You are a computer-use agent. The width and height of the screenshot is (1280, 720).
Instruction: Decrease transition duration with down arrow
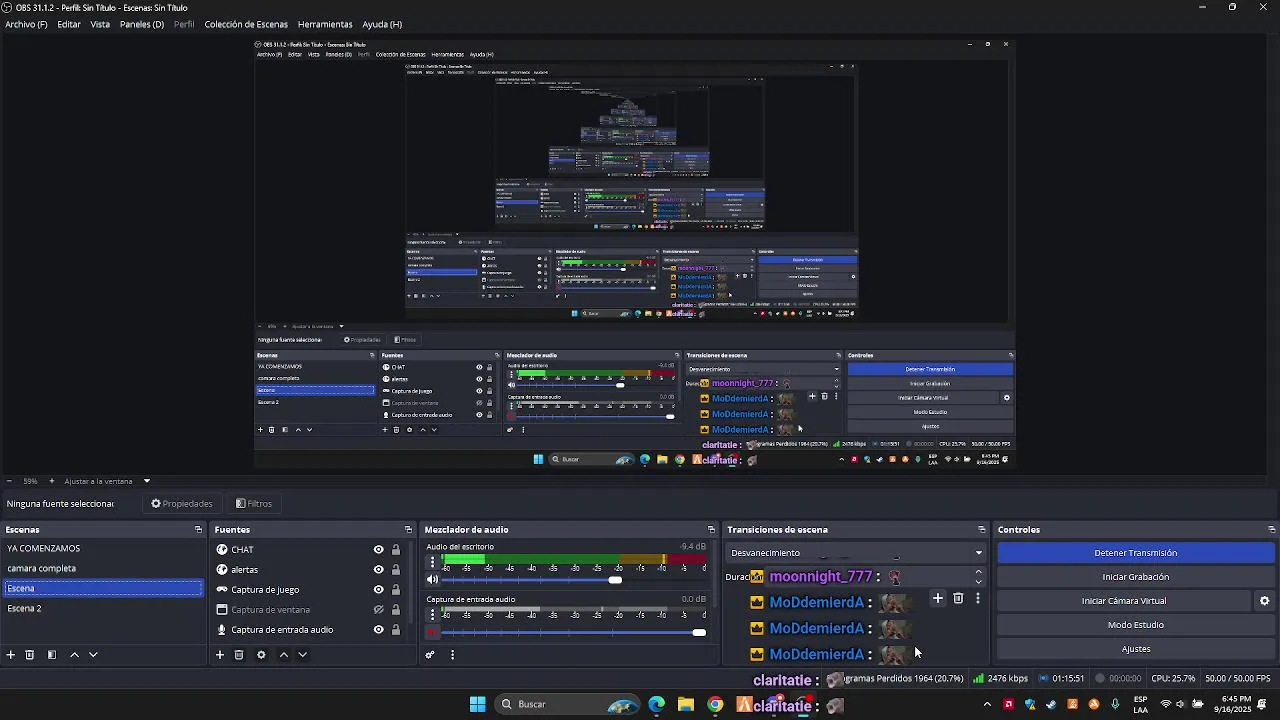click(978, 582)
